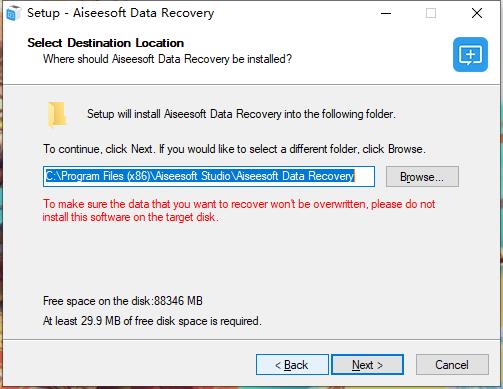Click the 'At least 29.9 MB' requirement text

(x=152, y=321)
